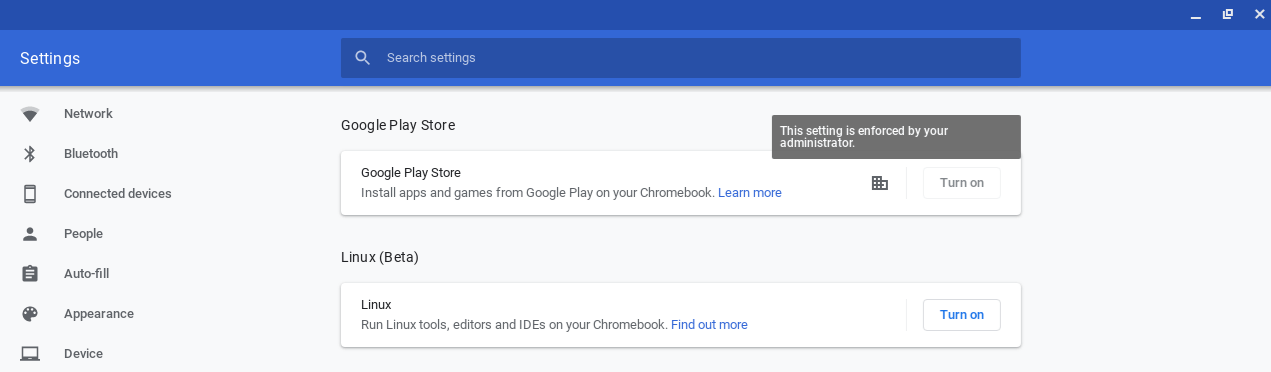Maximize or restore the Settings window
Image resolution: width=1271 pixels, height=372 pixels.
(x=1228, y=14)
